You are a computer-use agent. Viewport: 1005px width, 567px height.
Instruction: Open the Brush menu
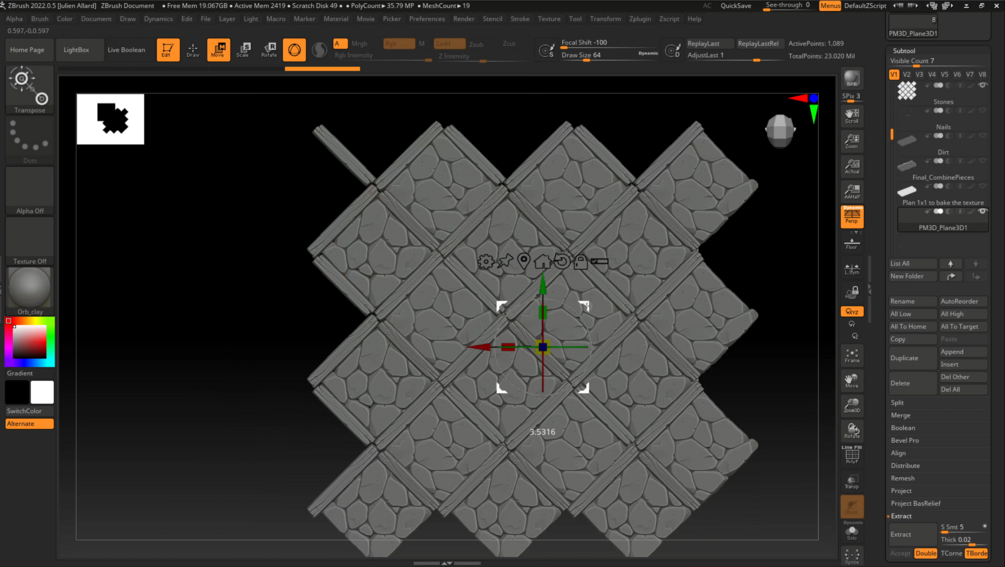40,19
